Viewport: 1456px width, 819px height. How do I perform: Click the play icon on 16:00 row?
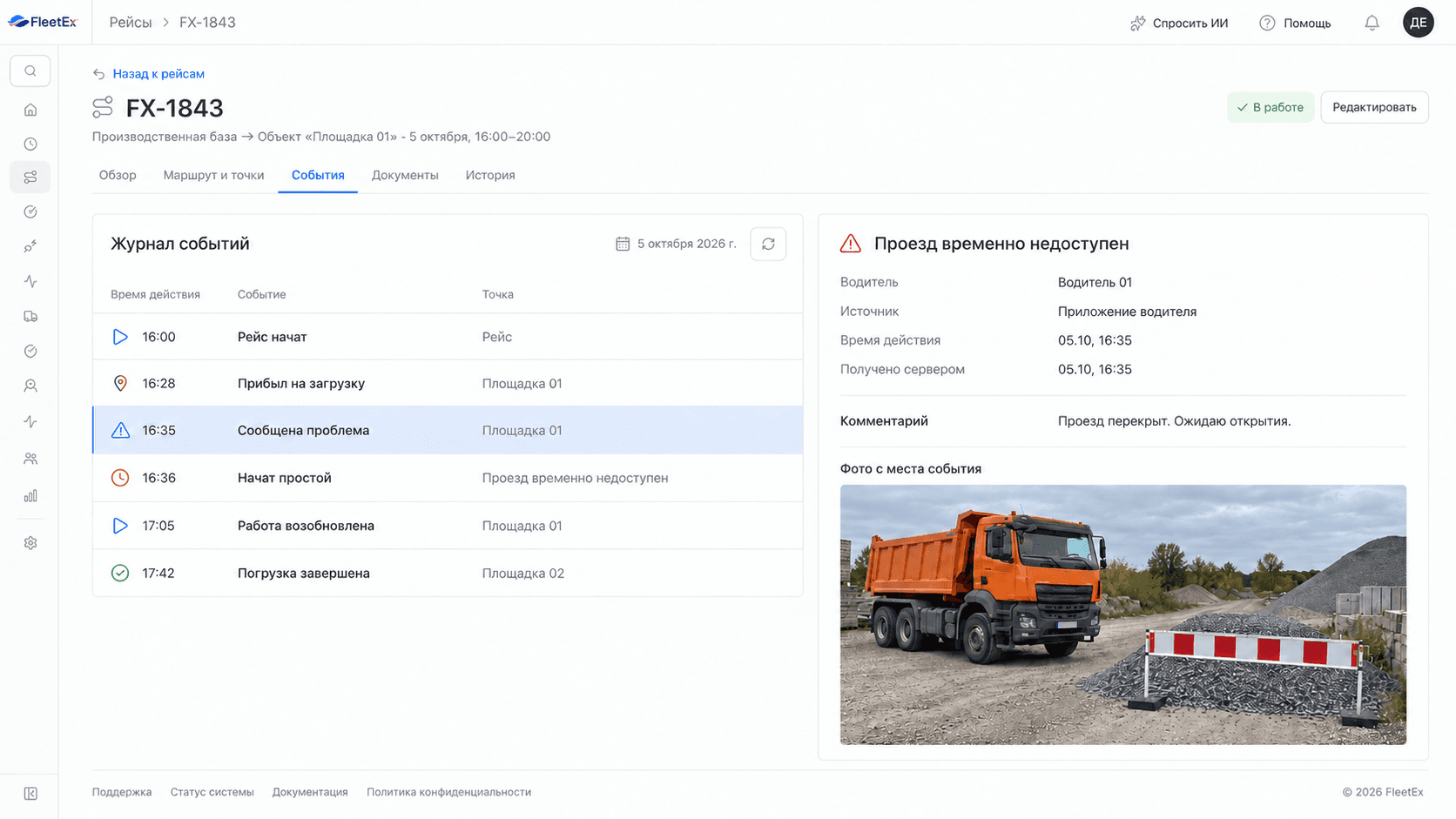[120, 337]
